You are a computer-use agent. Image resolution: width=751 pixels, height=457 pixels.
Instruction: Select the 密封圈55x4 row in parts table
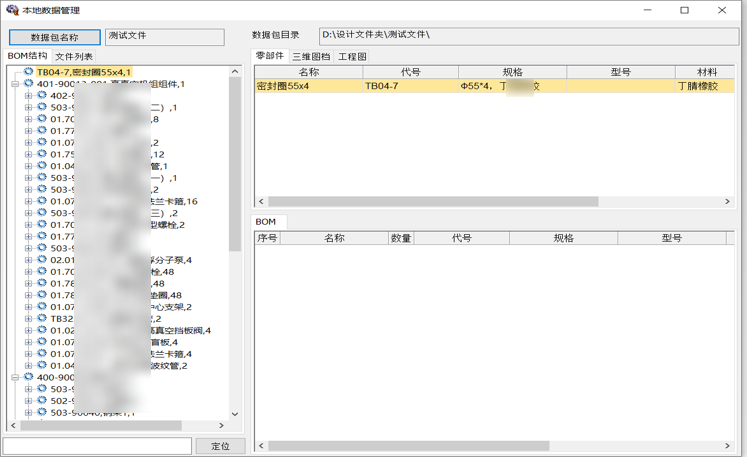[x=490, y=87]
